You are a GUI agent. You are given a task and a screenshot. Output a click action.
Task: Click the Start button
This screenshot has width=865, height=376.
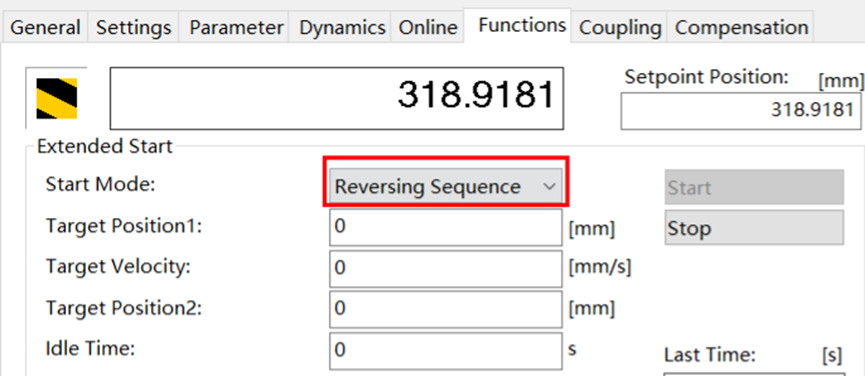point(754,187)
